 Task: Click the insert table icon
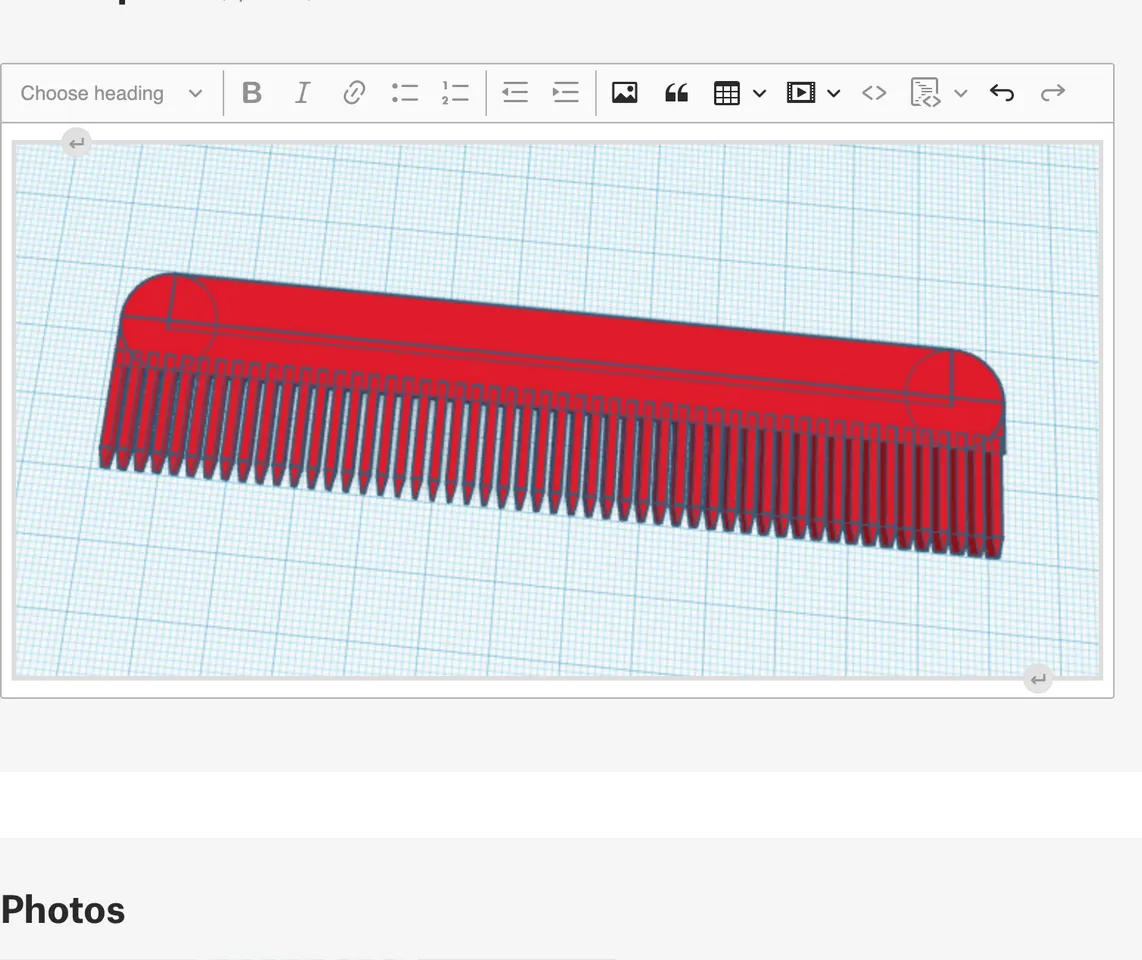tap(727, 93)
